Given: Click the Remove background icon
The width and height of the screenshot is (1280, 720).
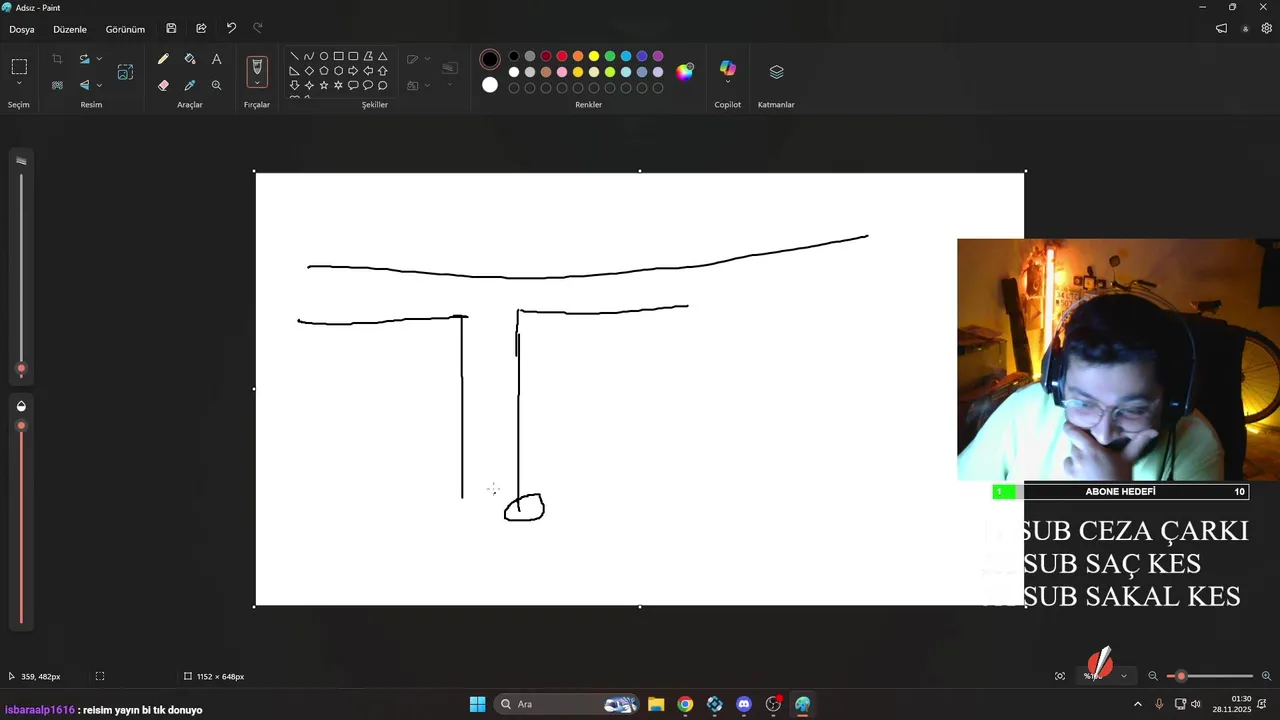Looking at the screenshot, I should (57, 85).
